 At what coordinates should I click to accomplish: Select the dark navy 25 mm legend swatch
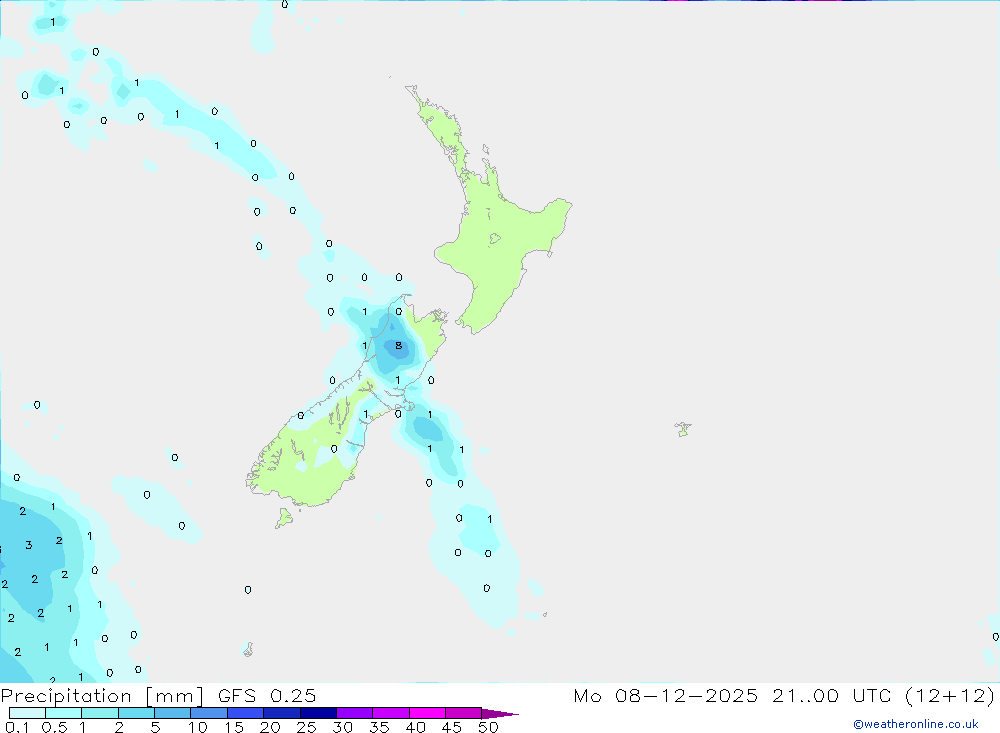tap(318, 713)
